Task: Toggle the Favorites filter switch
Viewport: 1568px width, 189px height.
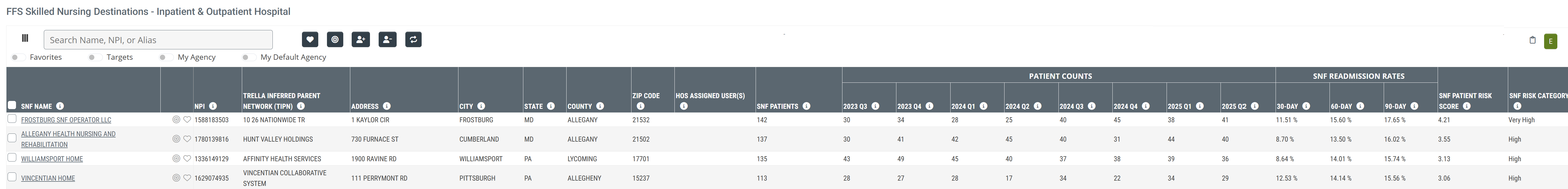Action: (x=18, y=57)
